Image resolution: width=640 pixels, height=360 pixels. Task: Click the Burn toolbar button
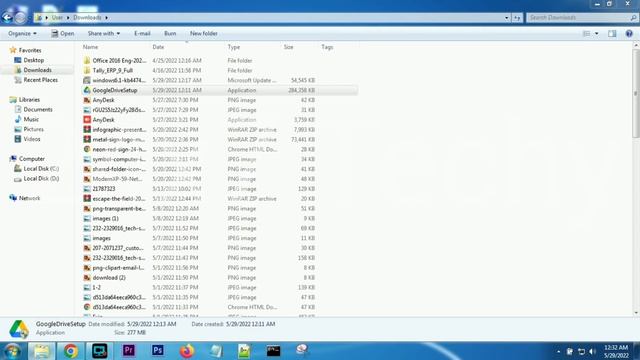click(170, 33)
